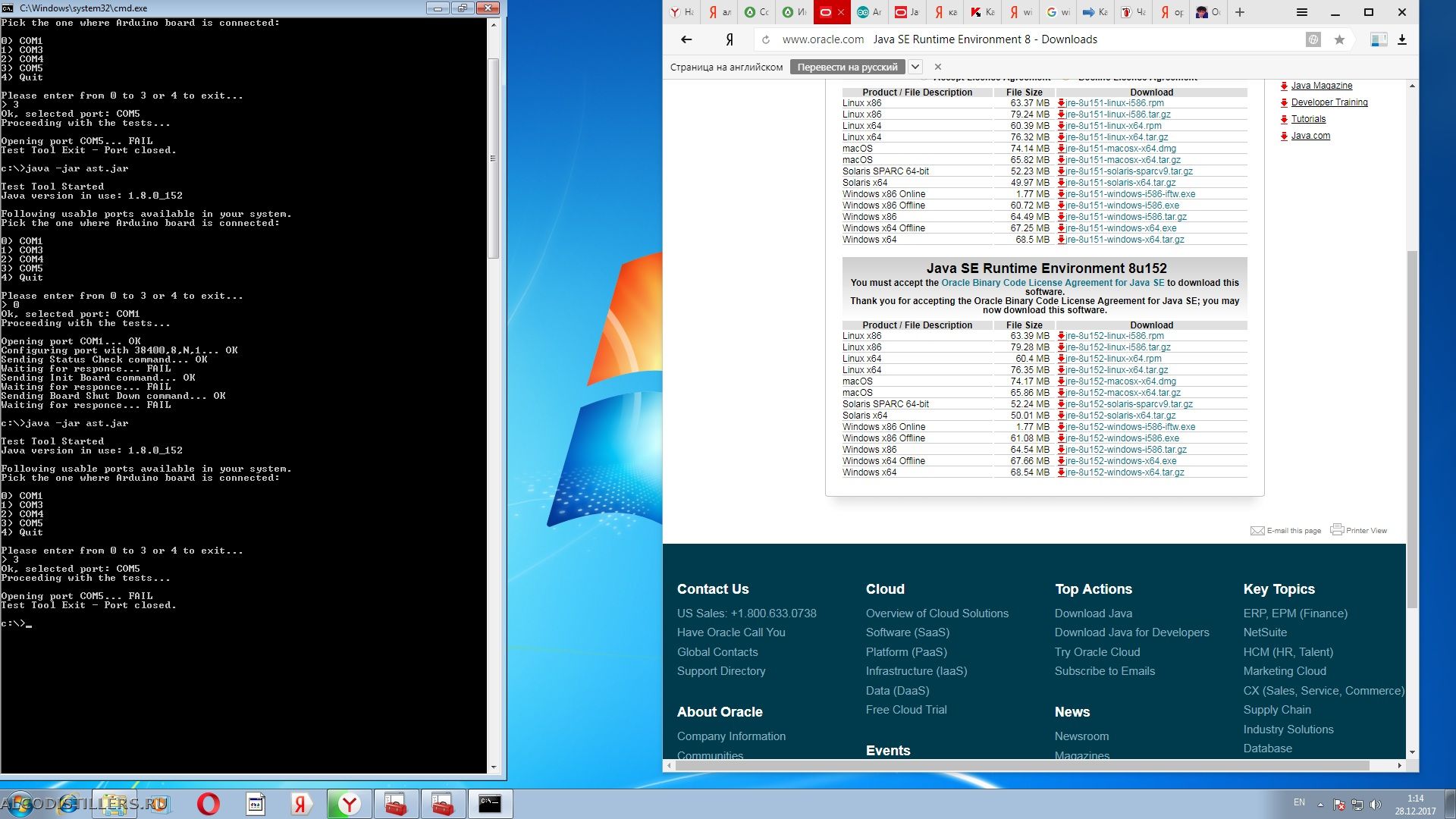Image resolution: width=1456 pixels, height=819 pixels.
Task: Click the Yandex home logo button
Action: pyautogui.click(x=729, y=39)
